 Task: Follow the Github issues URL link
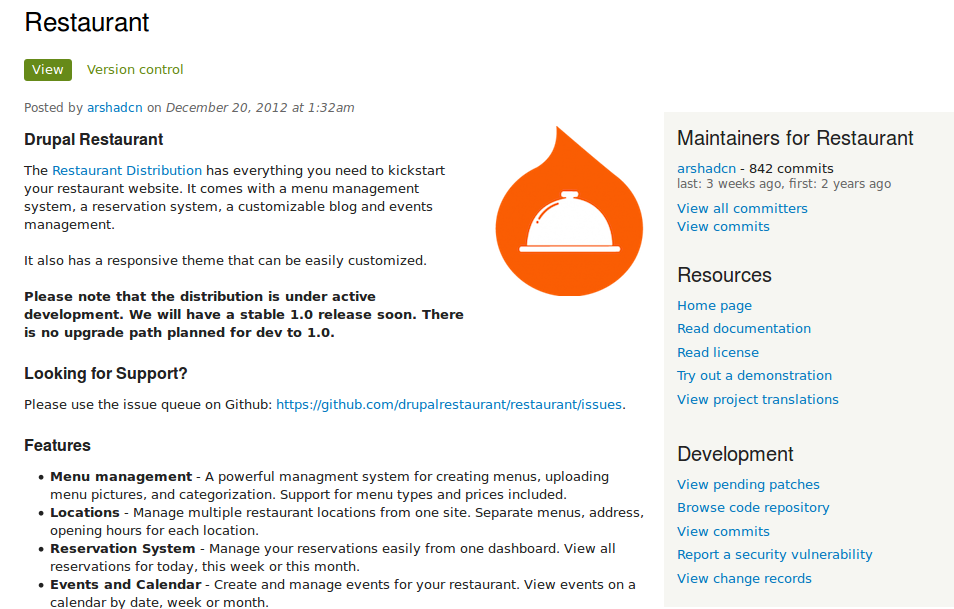tap(449, 405)
